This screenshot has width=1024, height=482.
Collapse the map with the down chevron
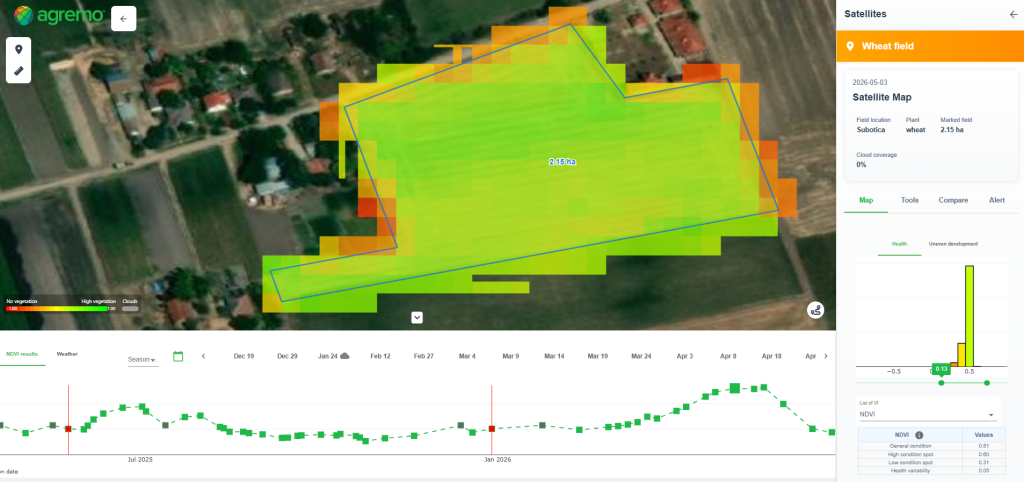(417, 317)
